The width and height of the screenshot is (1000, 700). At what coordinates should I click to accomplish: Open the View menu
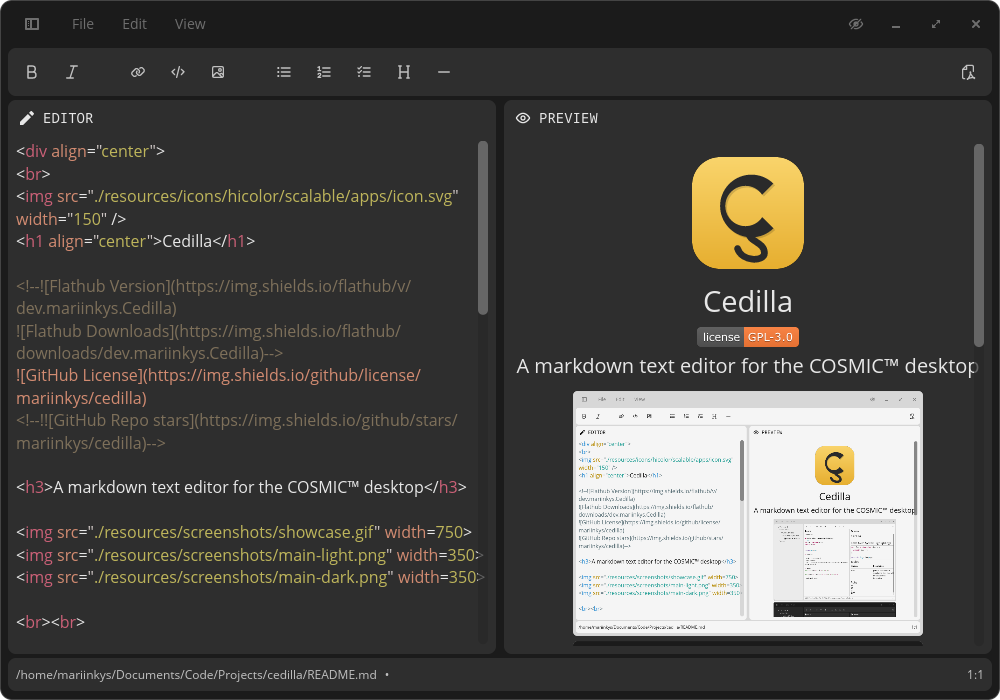tap(190, 24)
